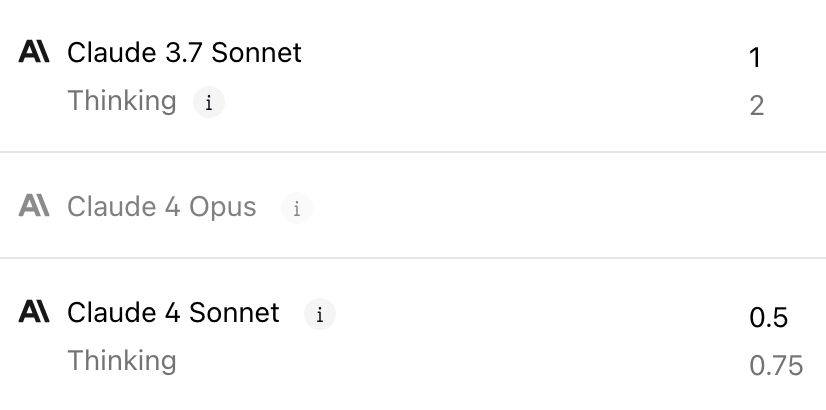Image resolution: width=826 pixels, height=410 pixels.
Task: Select the Claude 3.7 Sonnet model name
Action: pos(184,53)
